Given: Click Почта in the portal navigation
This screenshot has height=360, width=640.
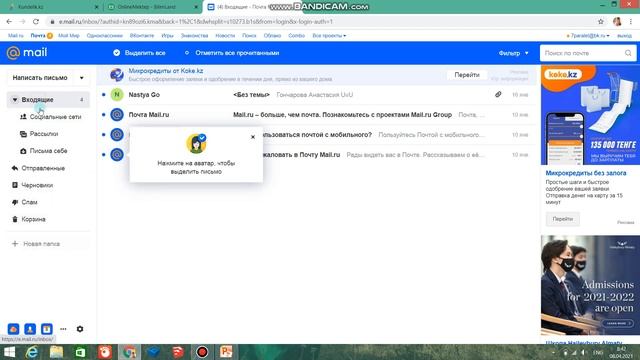Looking at the screenshot, I should (38, 36).
